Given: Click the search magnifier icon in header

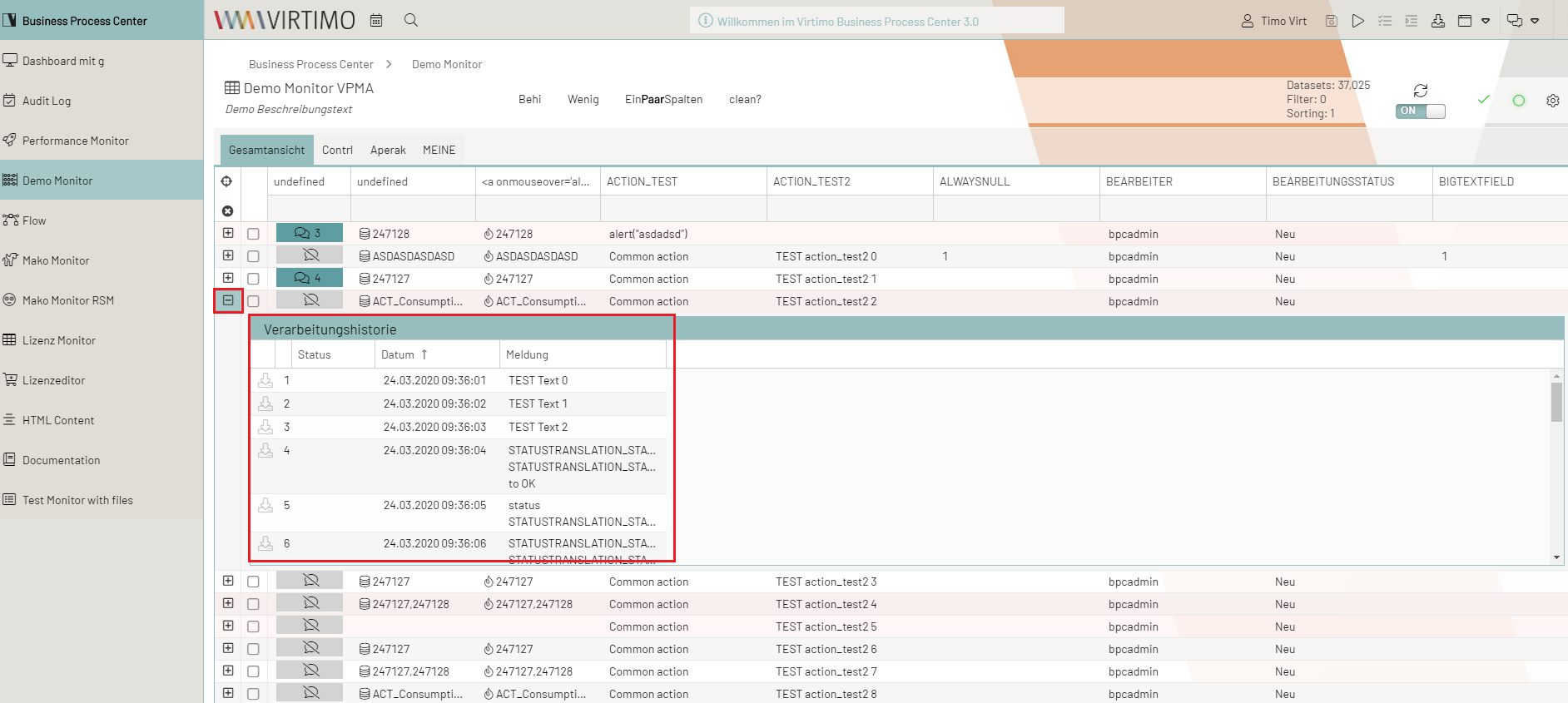Looking at the screenshot, I should click(x=411, y=20).
